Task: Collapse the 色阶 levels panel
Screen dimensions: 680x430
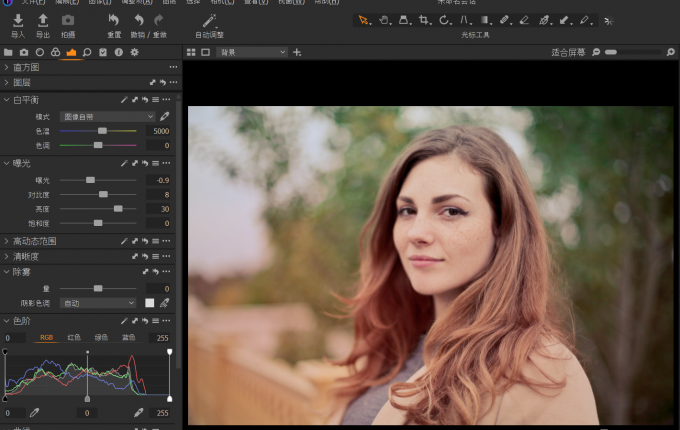Action: (6, 321)
